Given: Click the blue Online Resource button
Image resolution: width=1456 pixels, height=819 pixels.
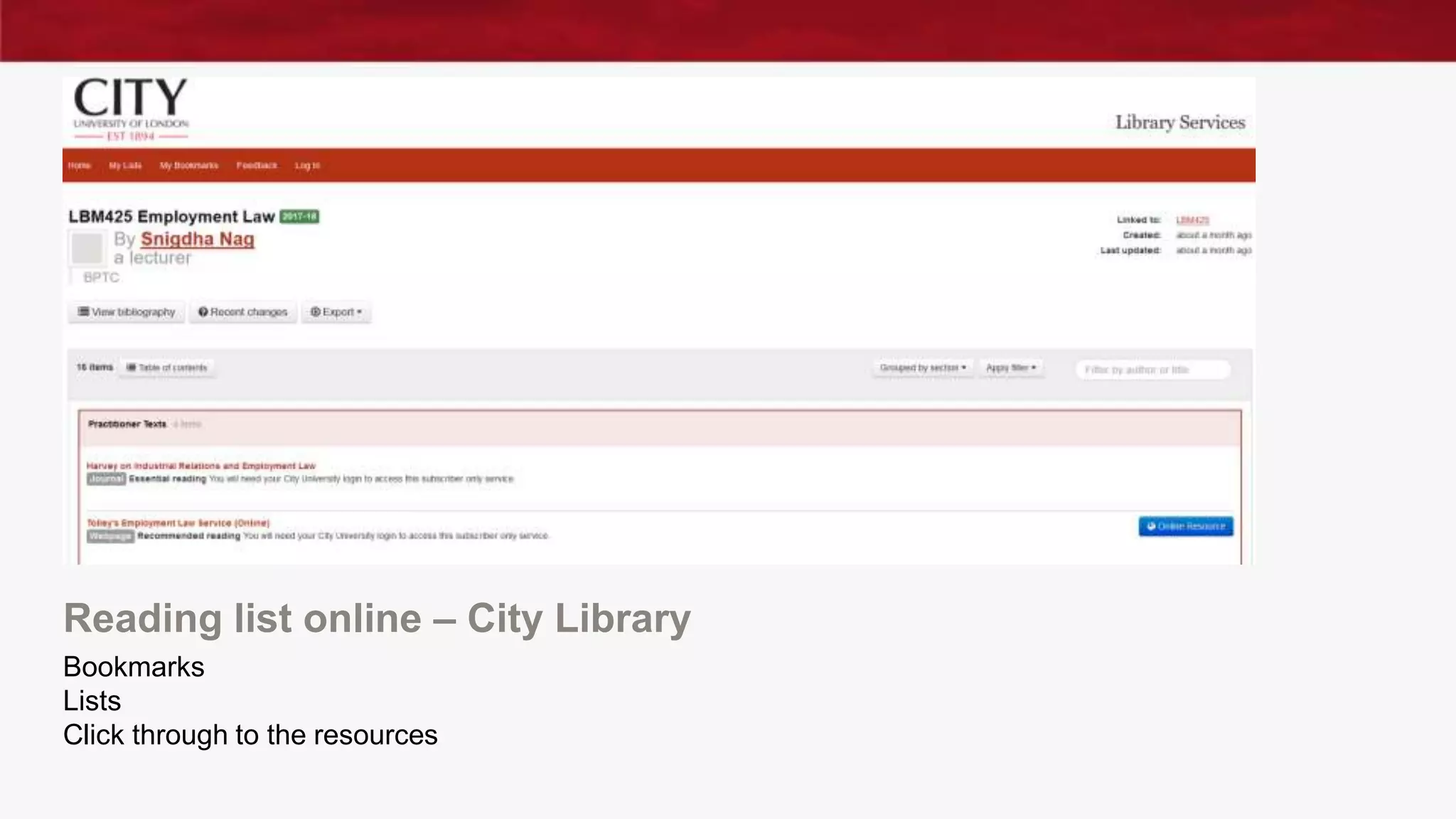Looking at the screenshot, I should point(1186,526).
